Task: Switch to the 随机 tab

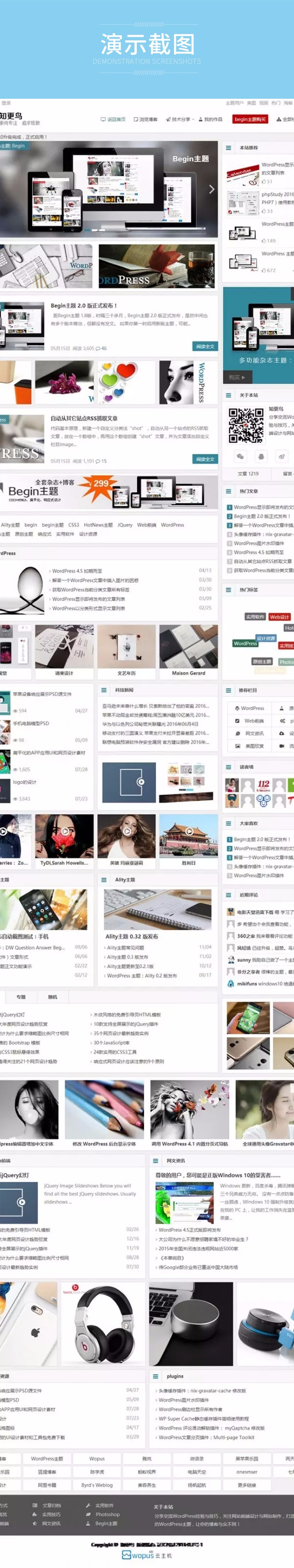Action: [53, 997]
